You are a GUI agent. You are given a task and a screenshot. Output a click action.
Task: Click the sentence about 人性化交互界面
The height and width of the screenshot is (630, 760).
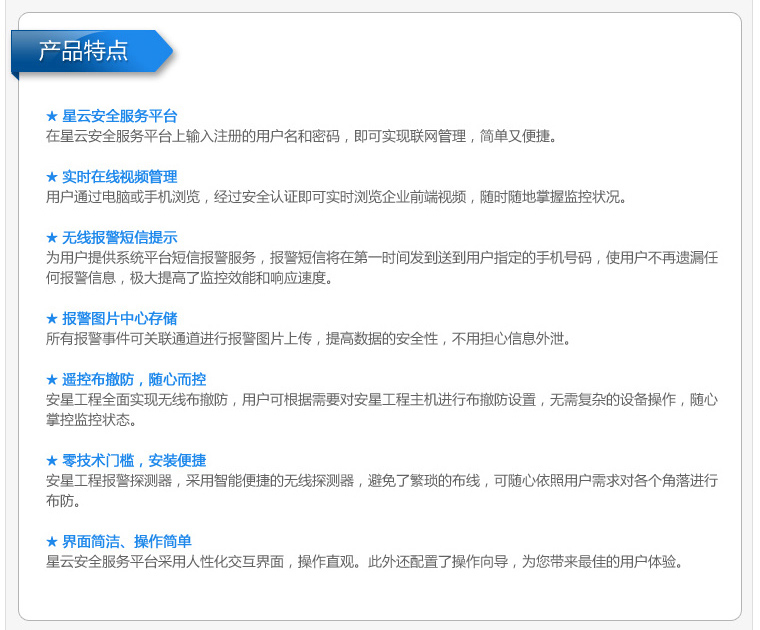pyautogui.click(x=365, y=561)
